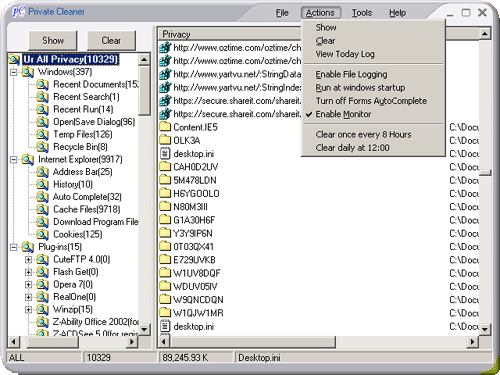The width and height of the screenshot is (500, 375).
Task: Expand the CuteFTP 4.0(0) node
Action: (29, 260)
